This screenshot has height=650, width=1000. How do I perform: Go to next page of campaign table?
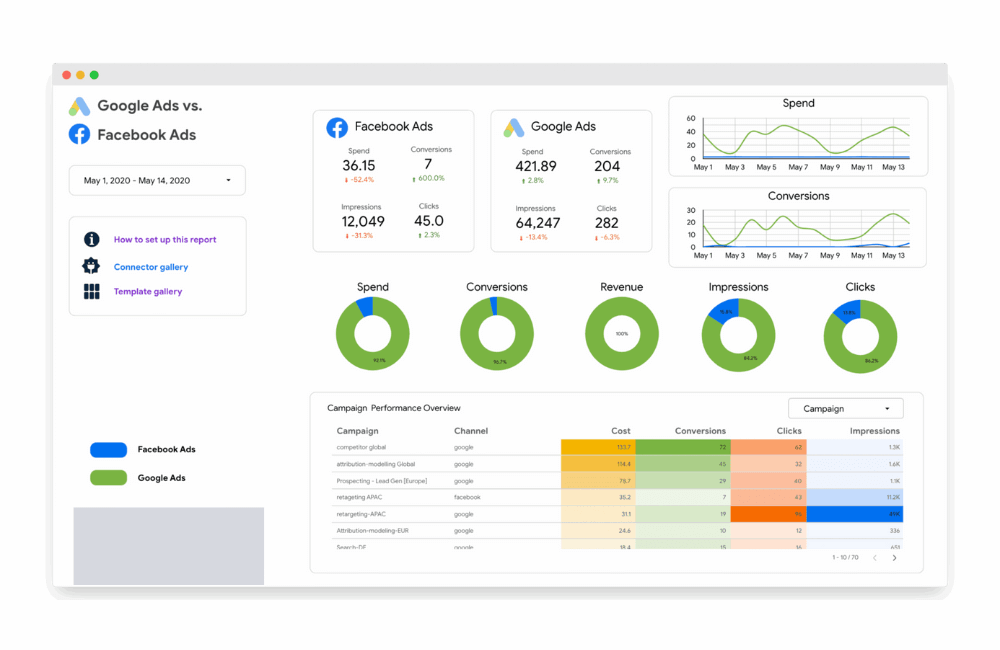point(894,558)
